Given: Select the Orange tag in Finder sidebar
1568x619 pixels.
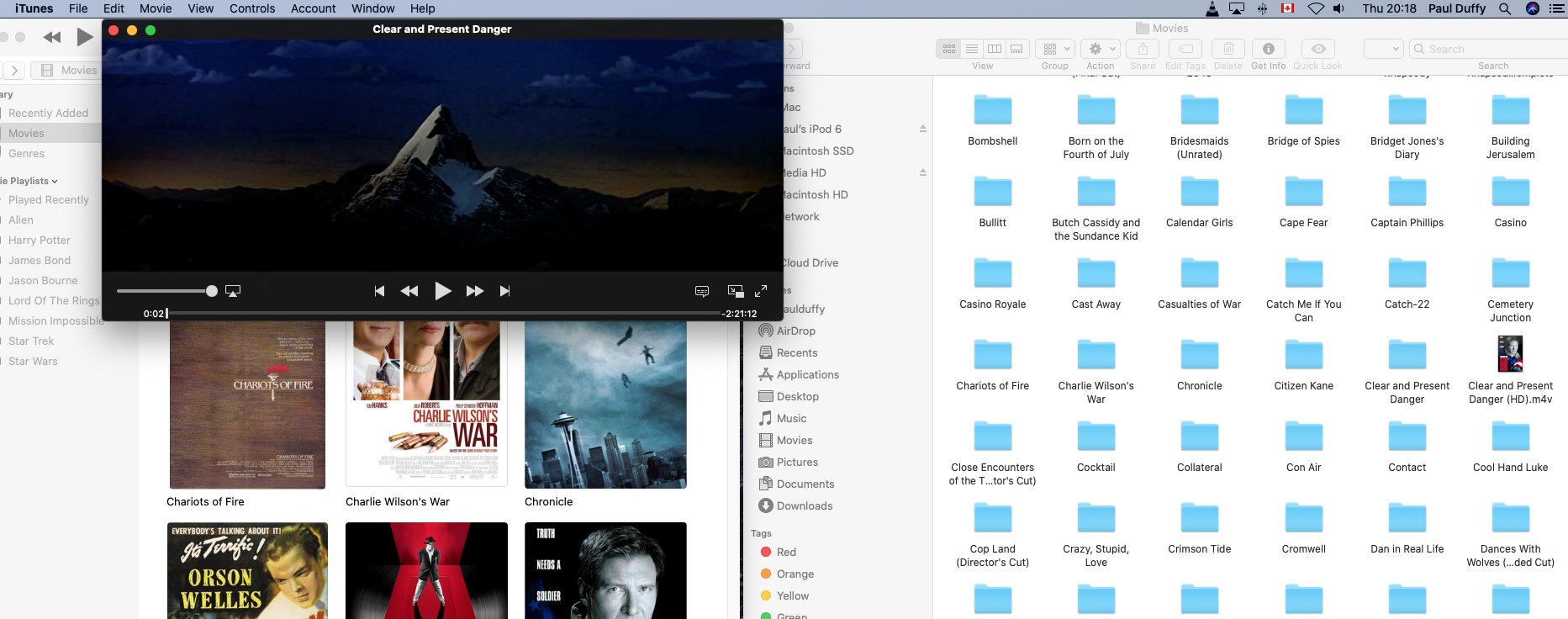Looking at the screenshot, I should [787, 574].
